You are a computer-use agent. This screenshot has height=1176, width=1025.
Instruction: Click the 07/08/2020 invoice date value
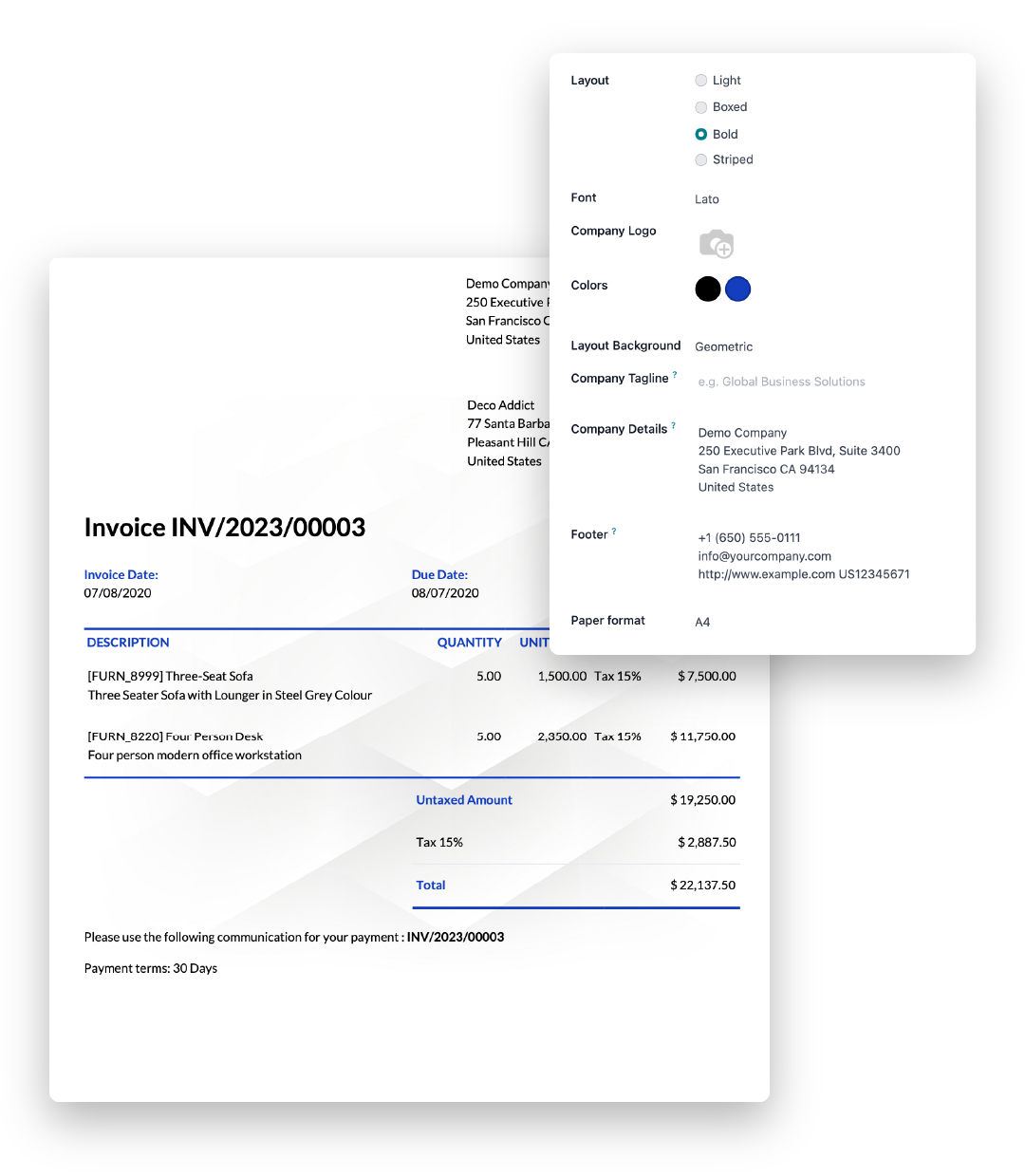pyautogui.click(x=118, y=593)
